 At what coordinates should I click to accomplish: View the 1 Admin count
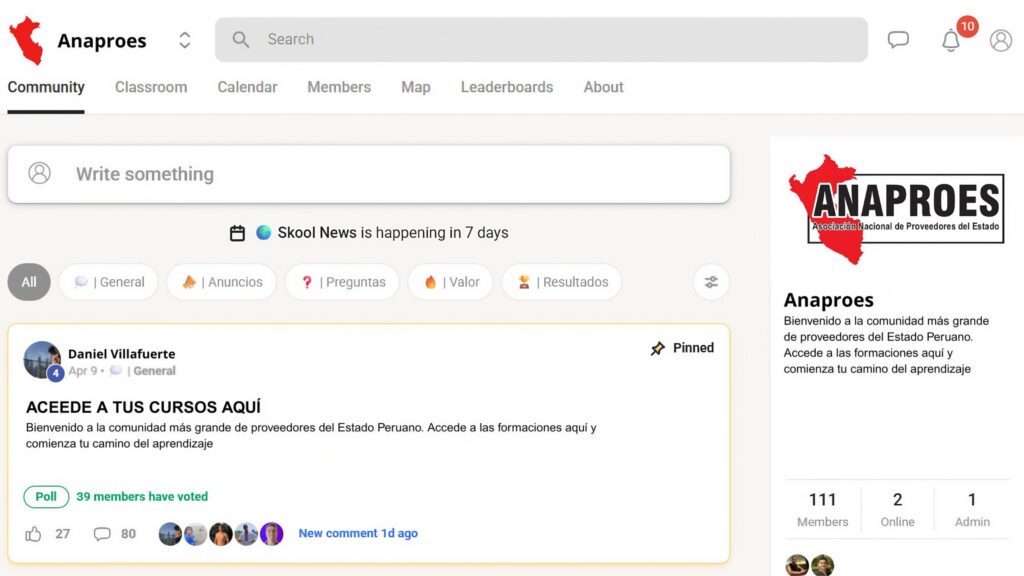click(972, 509)
